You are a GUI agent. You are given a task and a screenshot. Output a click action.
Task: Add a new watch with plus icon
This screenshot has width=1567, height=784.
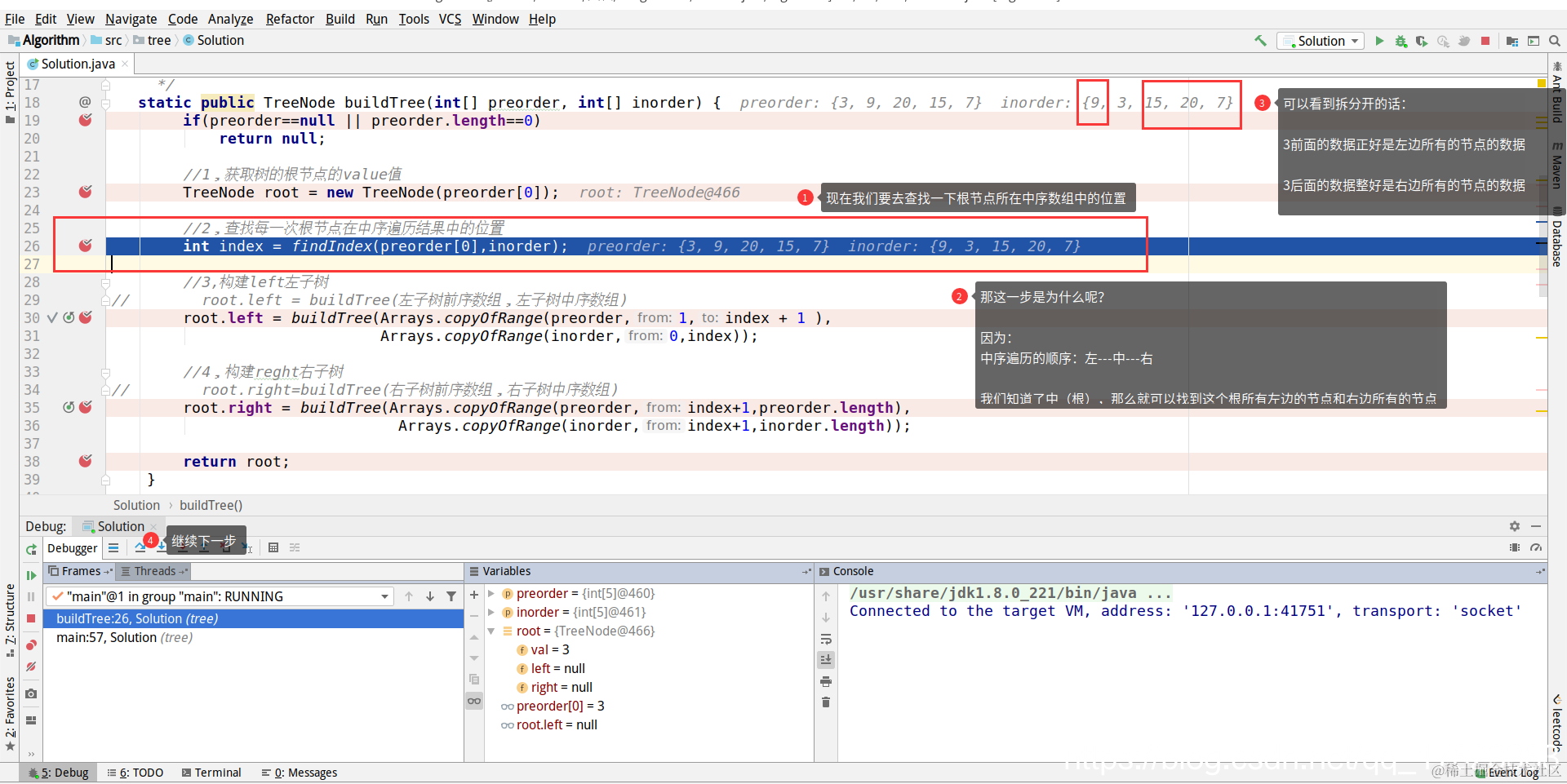tap(474, 595)
